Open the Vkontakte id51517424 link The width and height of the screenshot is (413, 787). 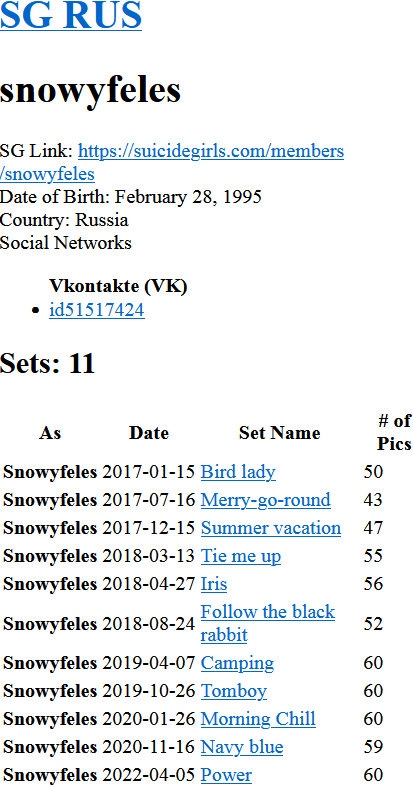click(97, 310)
